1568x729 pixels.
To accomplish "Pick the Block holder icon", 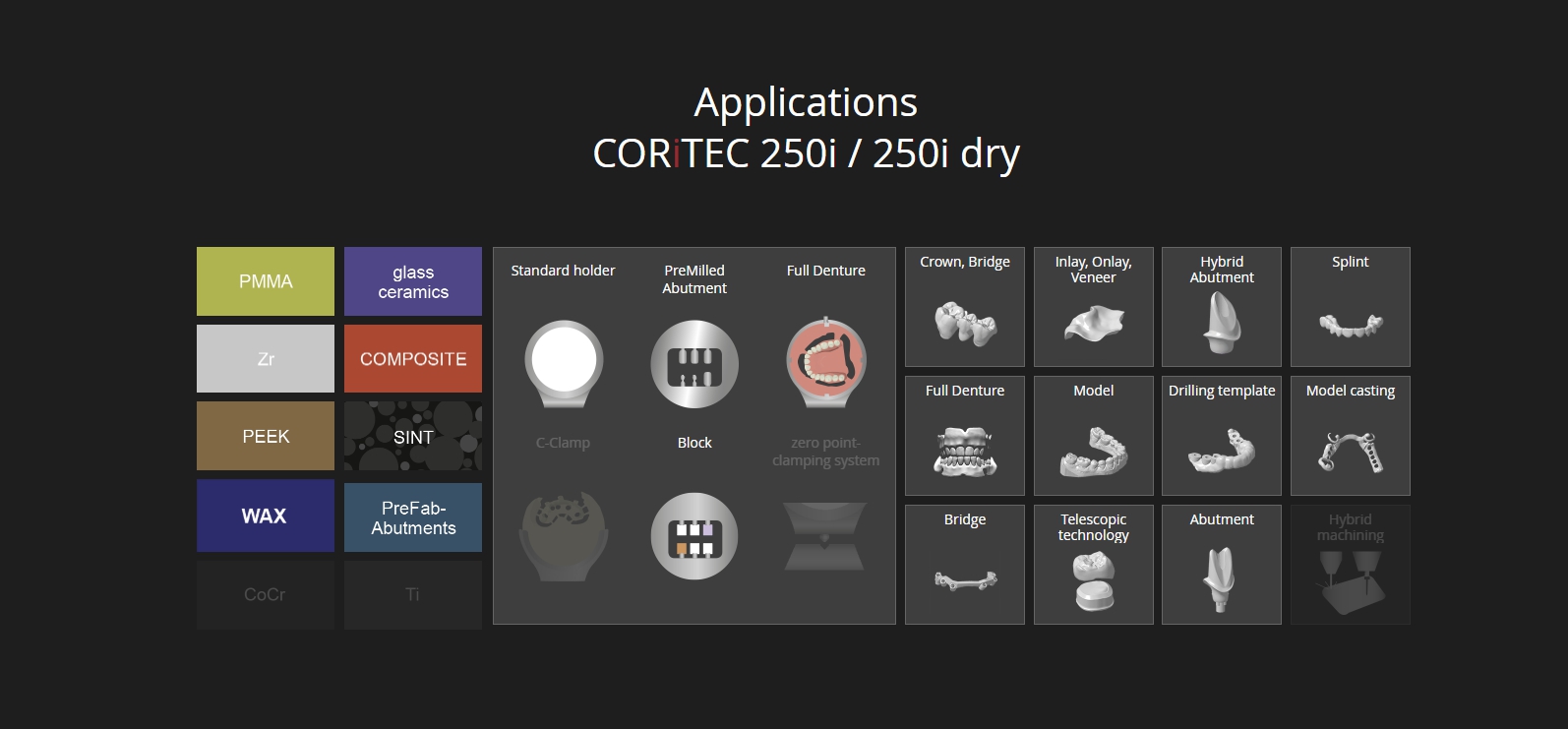I will tap(694, 536).
